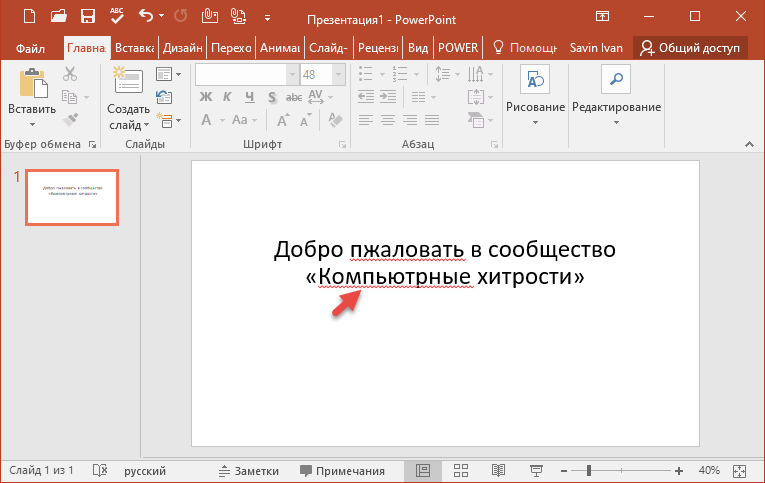Open the font size 48 dropdown

point(339,75)
